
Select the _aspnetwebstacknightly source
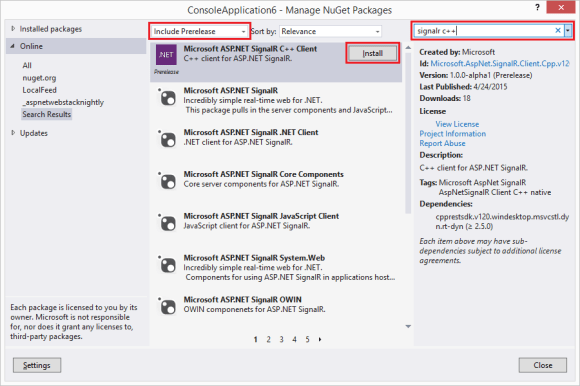63,102
